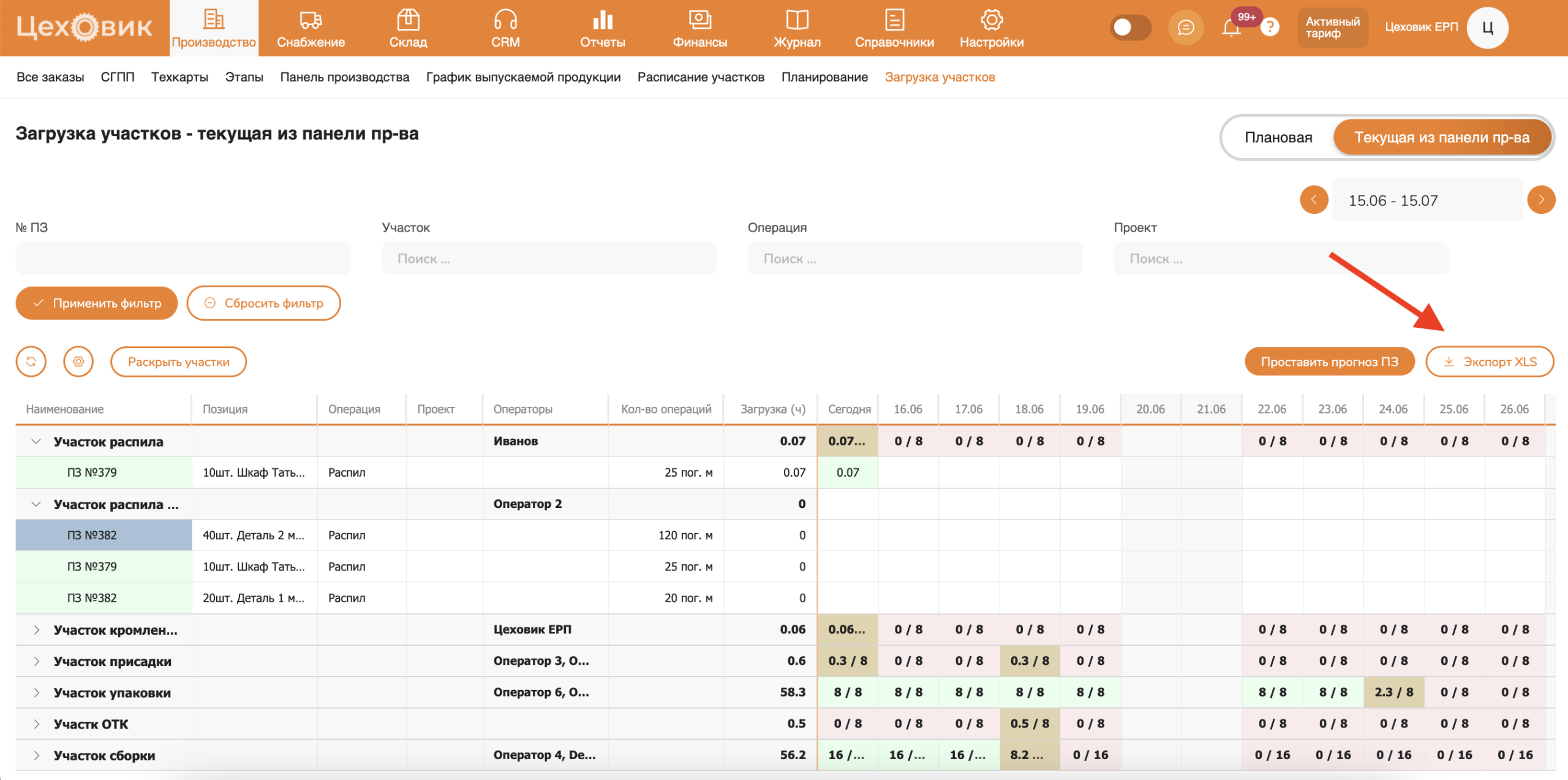Viewport: 1568px width, 780px height.
Task: Expand the Участок сборки row
Action: [37, 755]
